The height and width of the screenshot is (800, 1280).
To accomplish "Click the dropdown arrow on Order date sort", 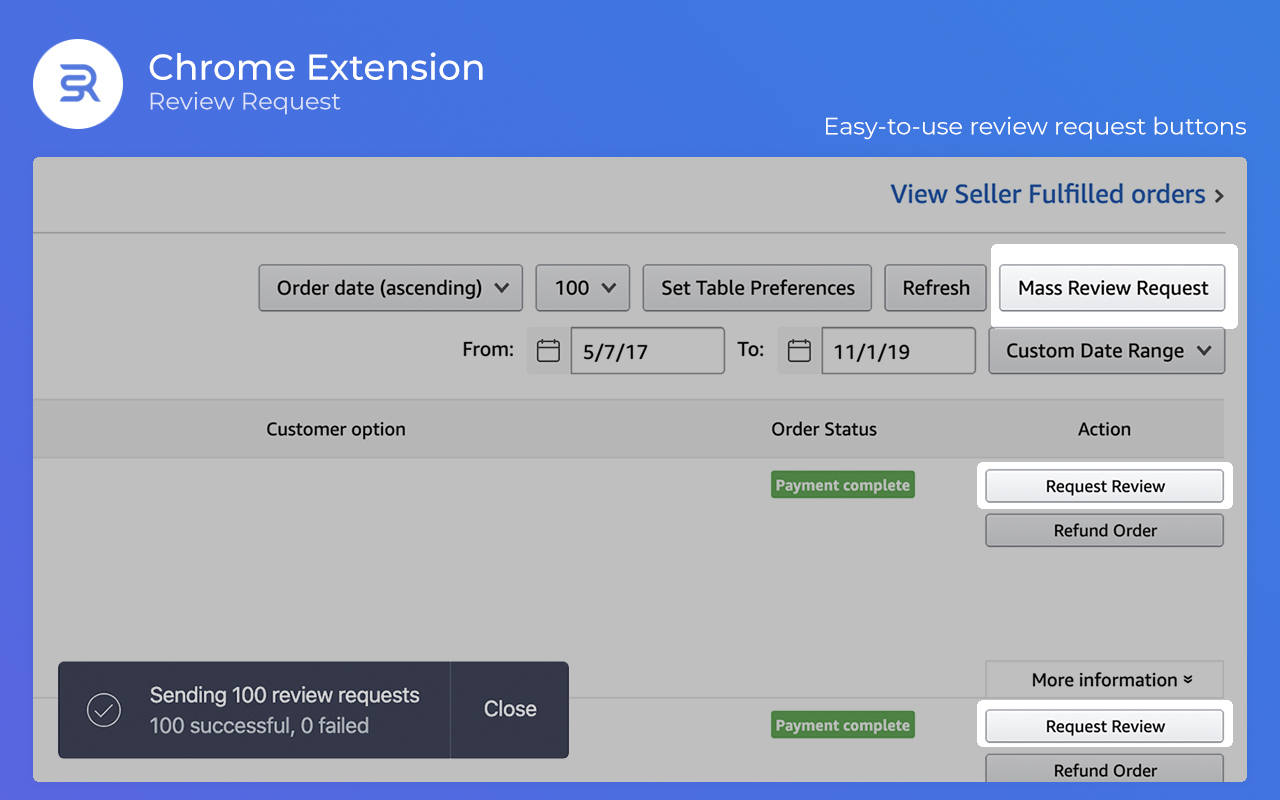I will 503,288.
